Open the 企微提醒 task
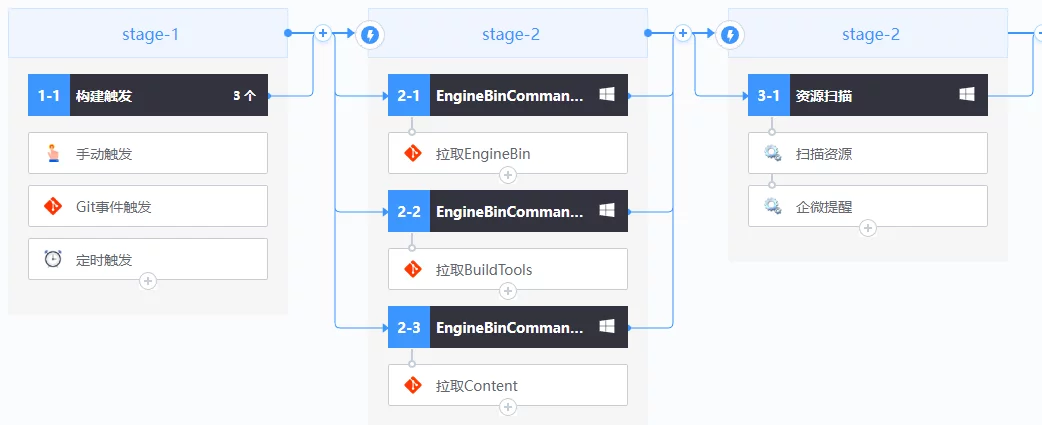This screenshot has height=425, width=1042. 868,206
